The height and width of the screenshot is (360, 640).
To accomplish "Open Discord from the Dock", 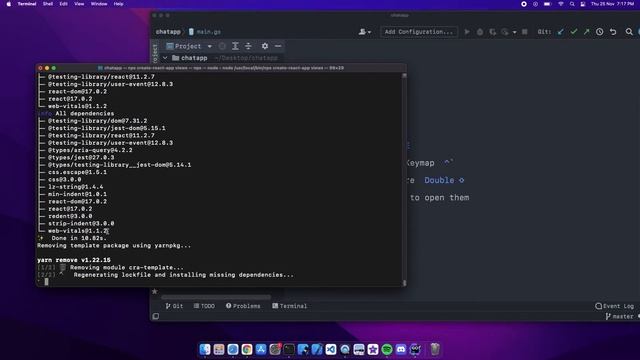I will [x=401, y=349].
